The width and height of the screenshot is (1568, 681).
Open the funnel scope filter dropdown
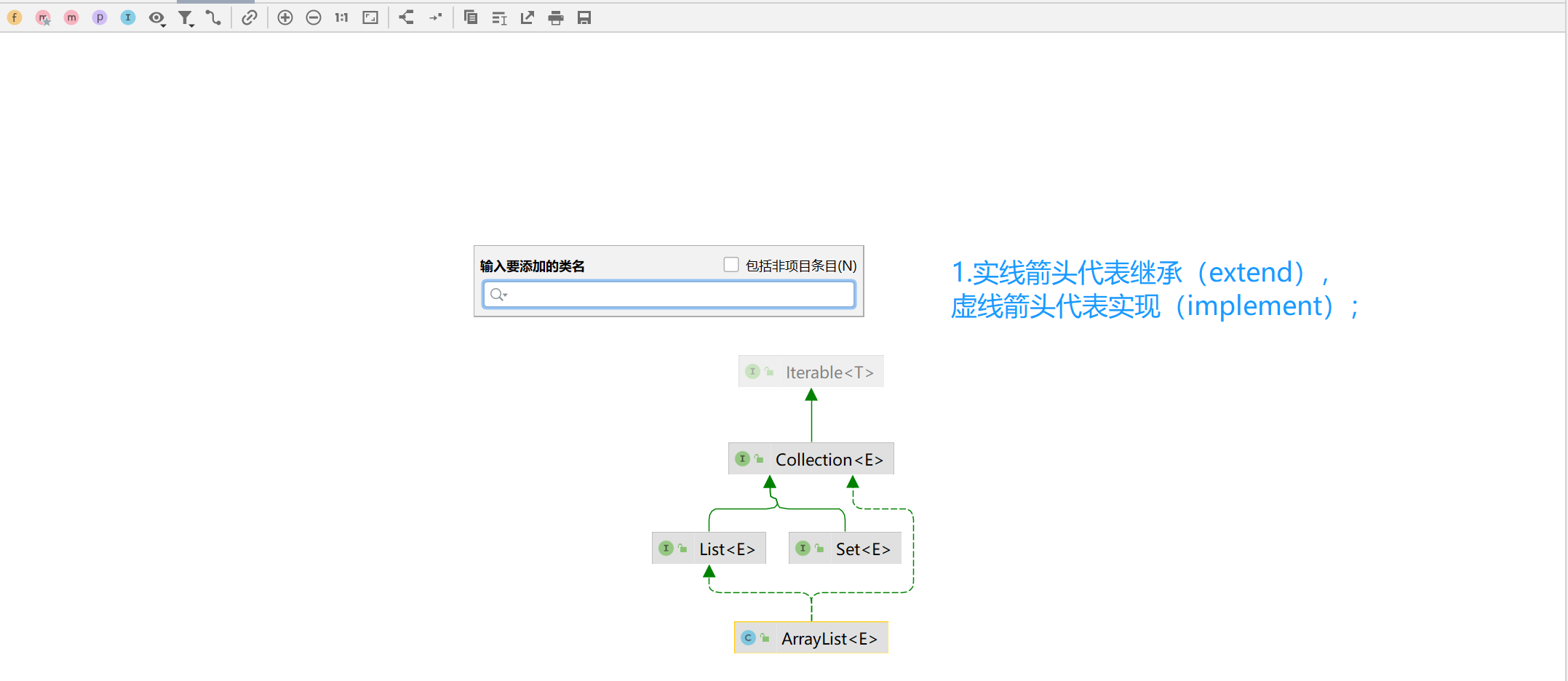(x=186, y=18)
